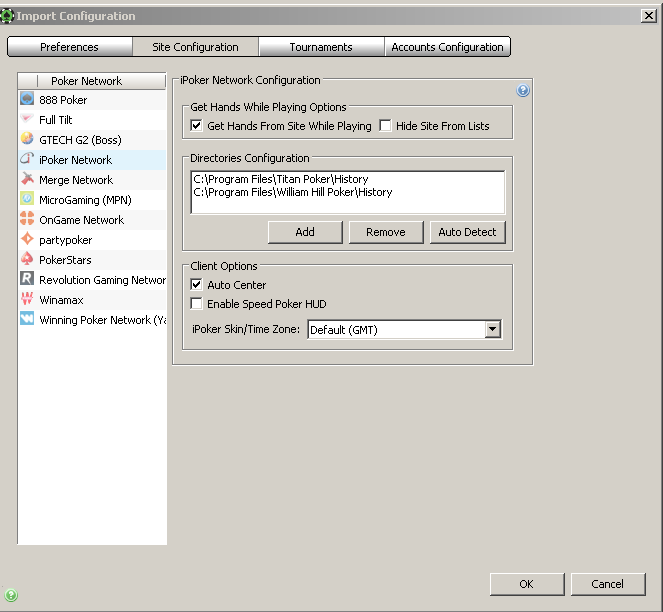Viewport: 663px width, 612px height.
Task: Toggle Get Hands From Site While Playing
Action: point(196,126)
